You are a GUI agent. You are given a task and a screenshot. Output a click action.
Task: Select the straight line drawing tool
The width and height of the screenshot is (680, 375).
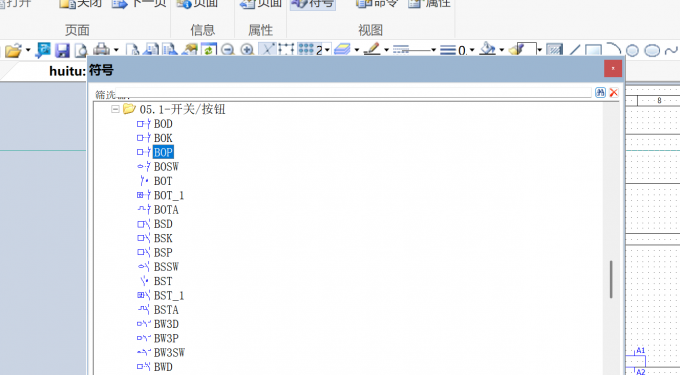coord(575,50)
